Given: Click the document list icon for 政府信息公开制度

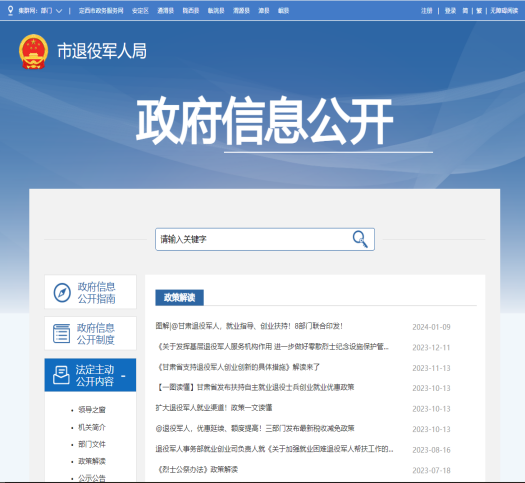Looking at the screenshot, I should click(x=62, y=333).
